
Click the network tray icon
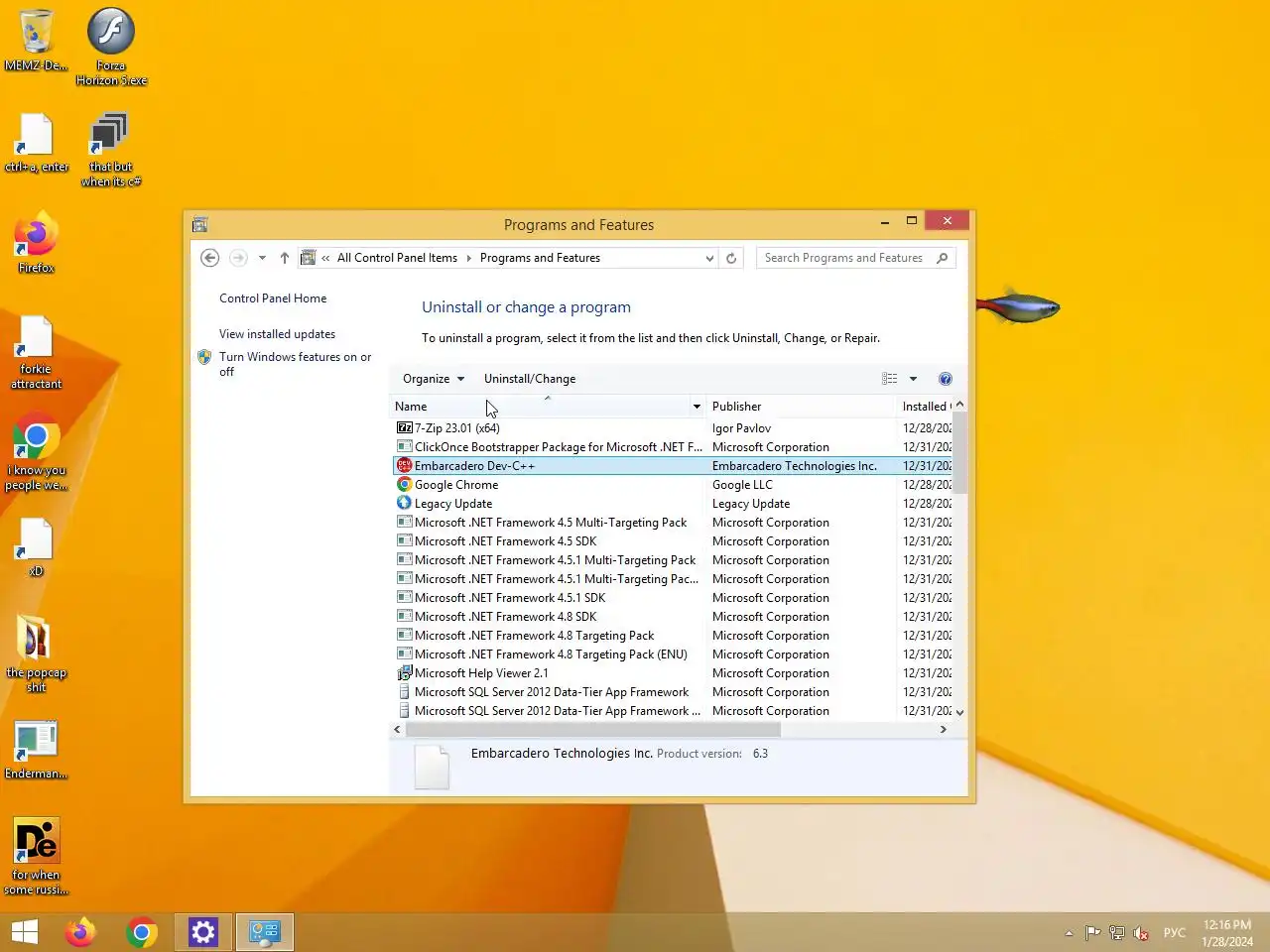pos(1117,933)
